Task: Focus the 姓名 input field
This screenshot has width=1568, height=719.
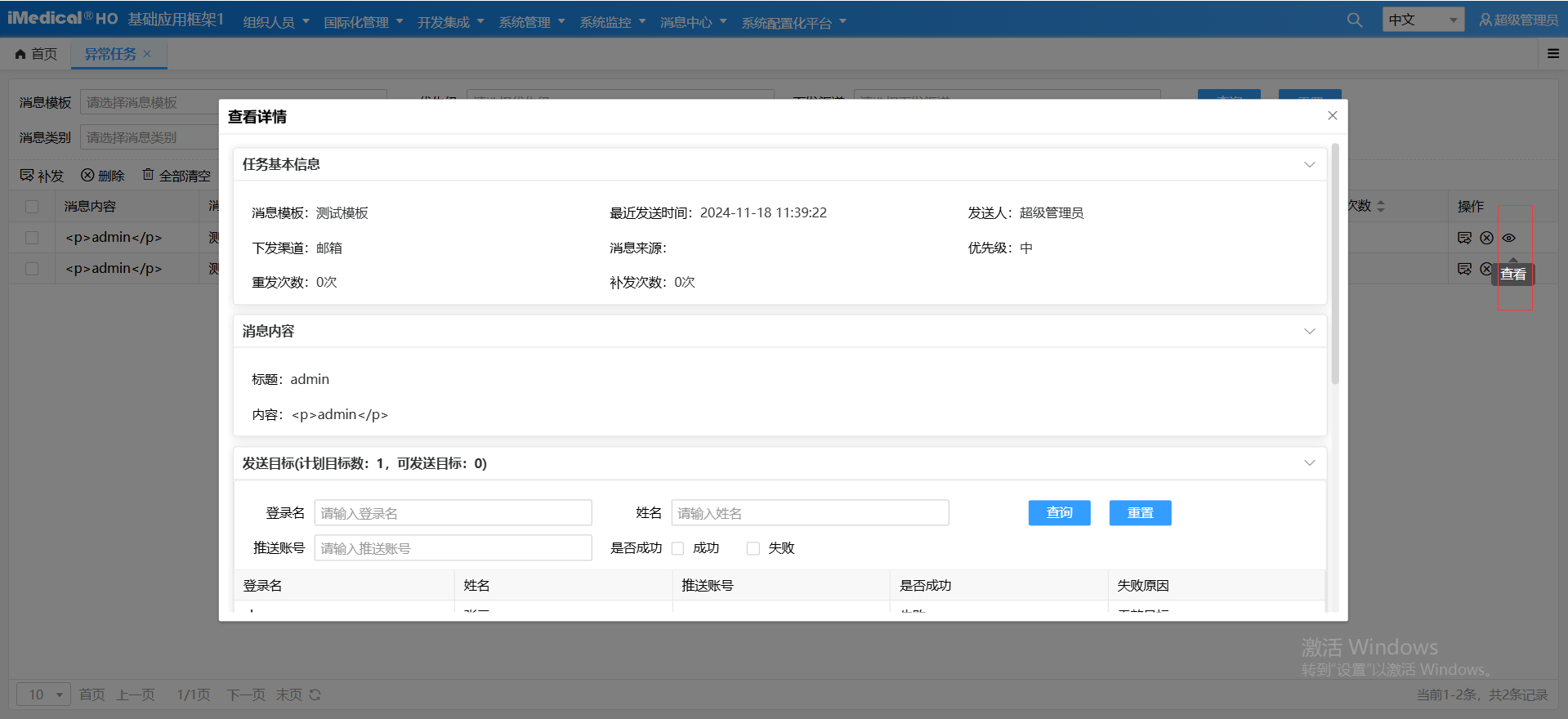Action: point(810,512)
